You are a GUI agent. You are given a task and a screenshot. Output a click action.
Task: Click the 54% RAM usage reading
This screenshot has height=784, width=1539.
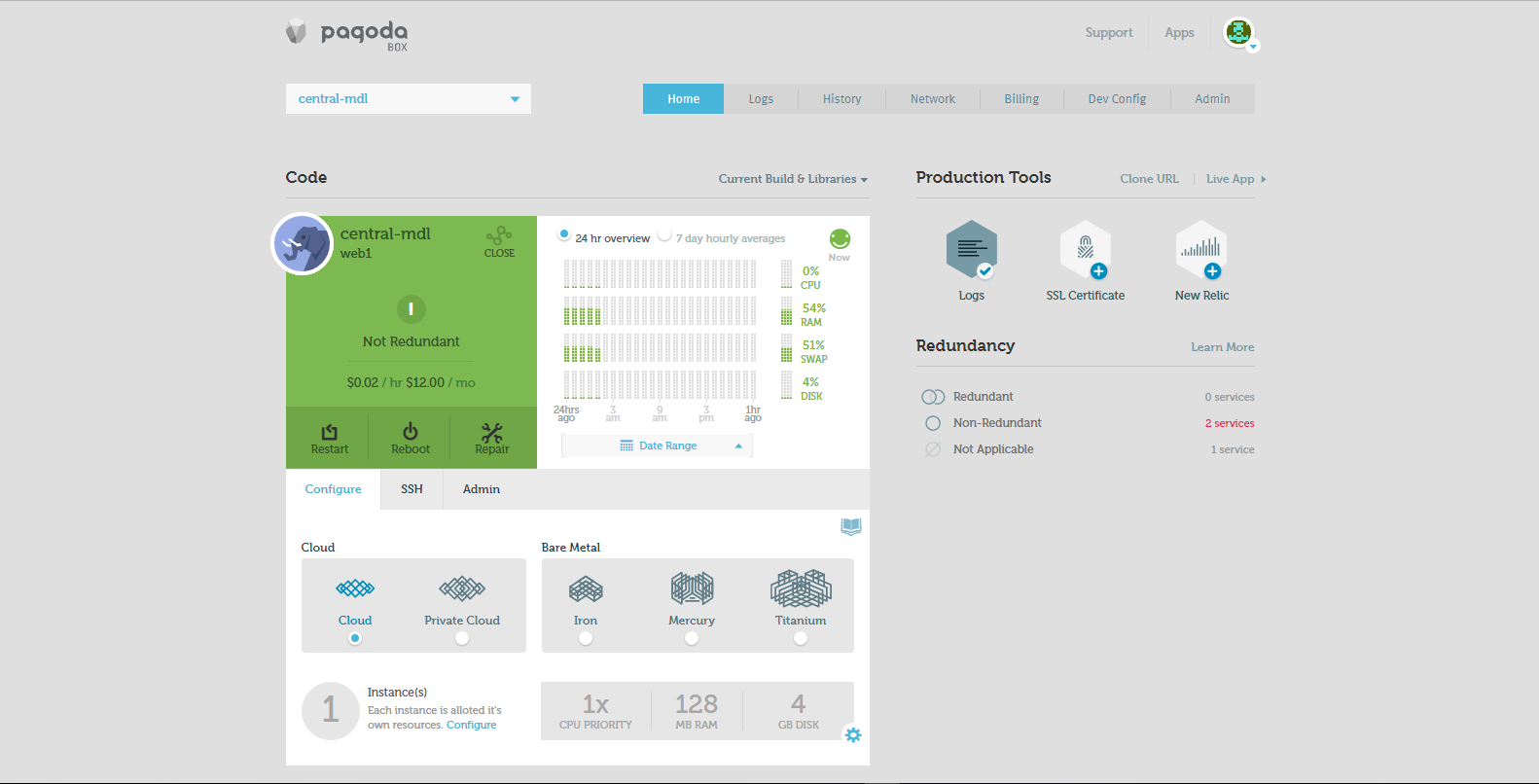tap(813, 314)
